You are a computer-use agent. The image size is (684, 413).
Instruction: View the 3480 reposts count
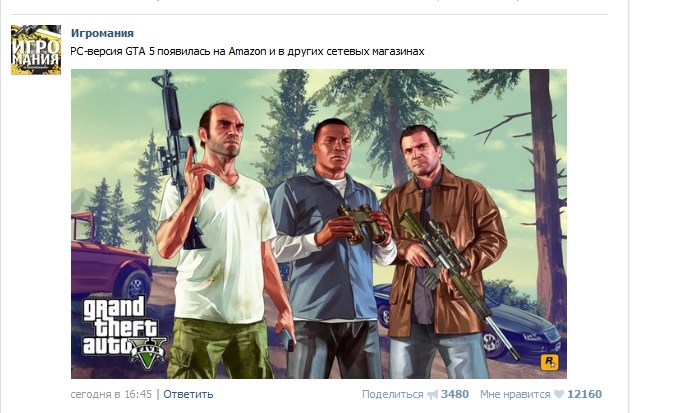click(455, 394)
